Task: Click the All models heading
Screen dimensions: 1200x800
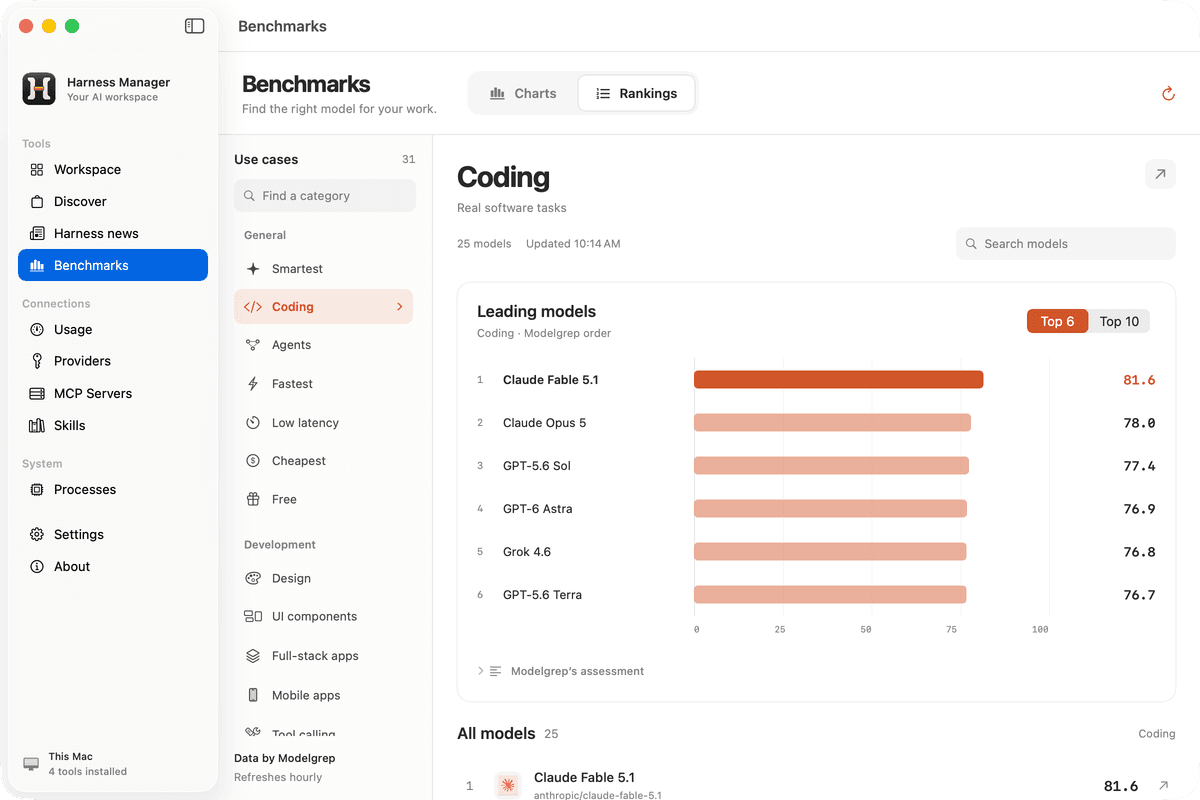Action: tap(496, 733)
